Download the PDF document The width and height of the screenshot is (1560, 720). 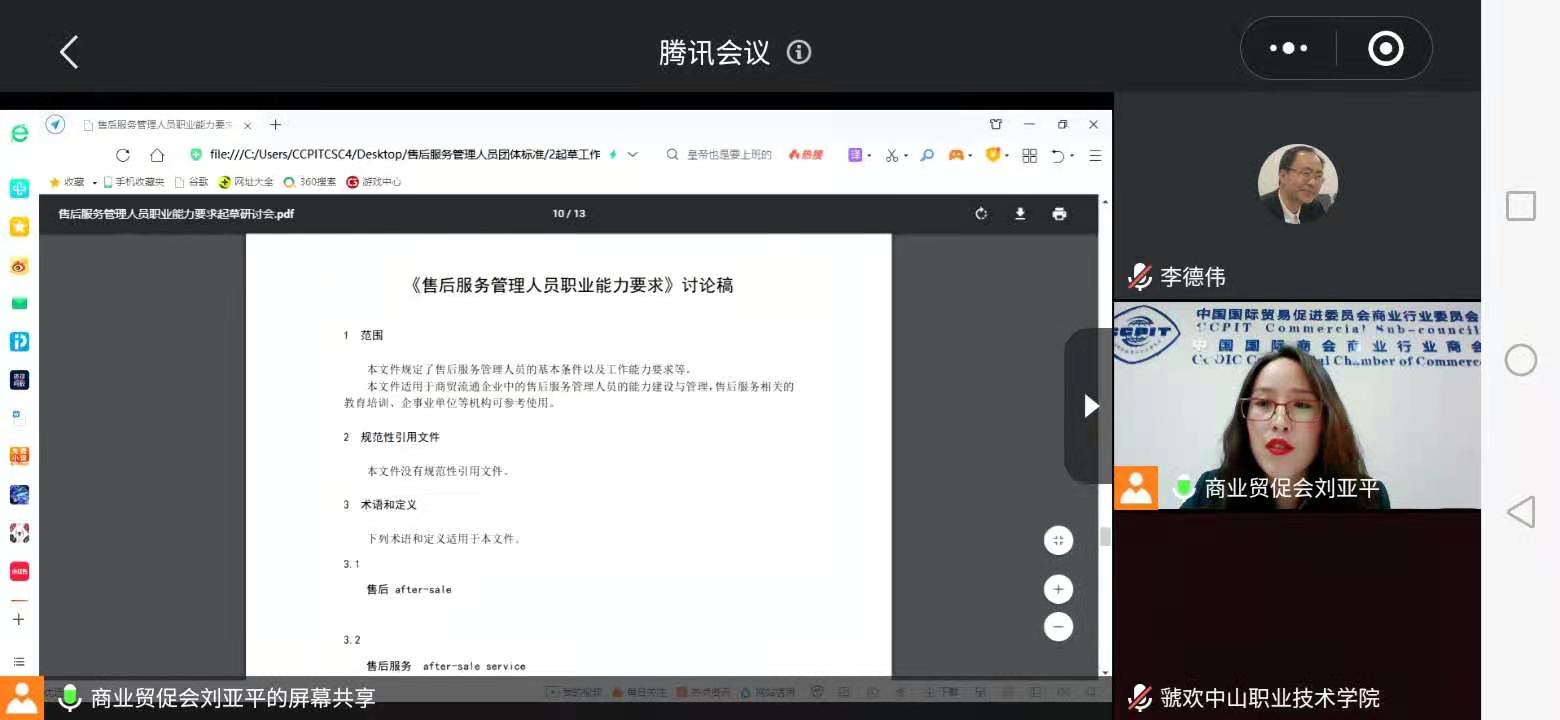coord(1020,214)
